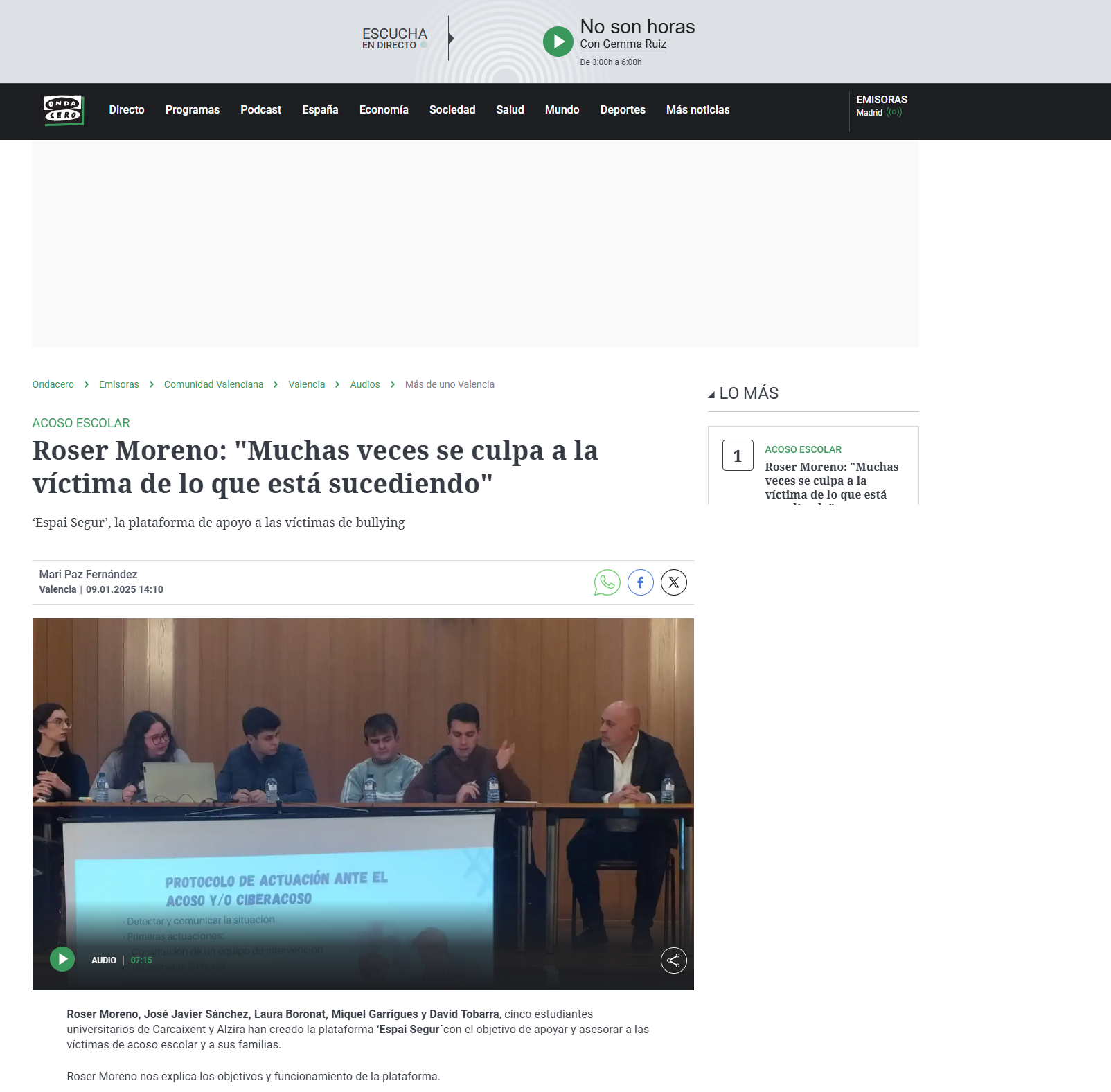Open the ACOSO ESCOLAR category tag

[81, 423]
